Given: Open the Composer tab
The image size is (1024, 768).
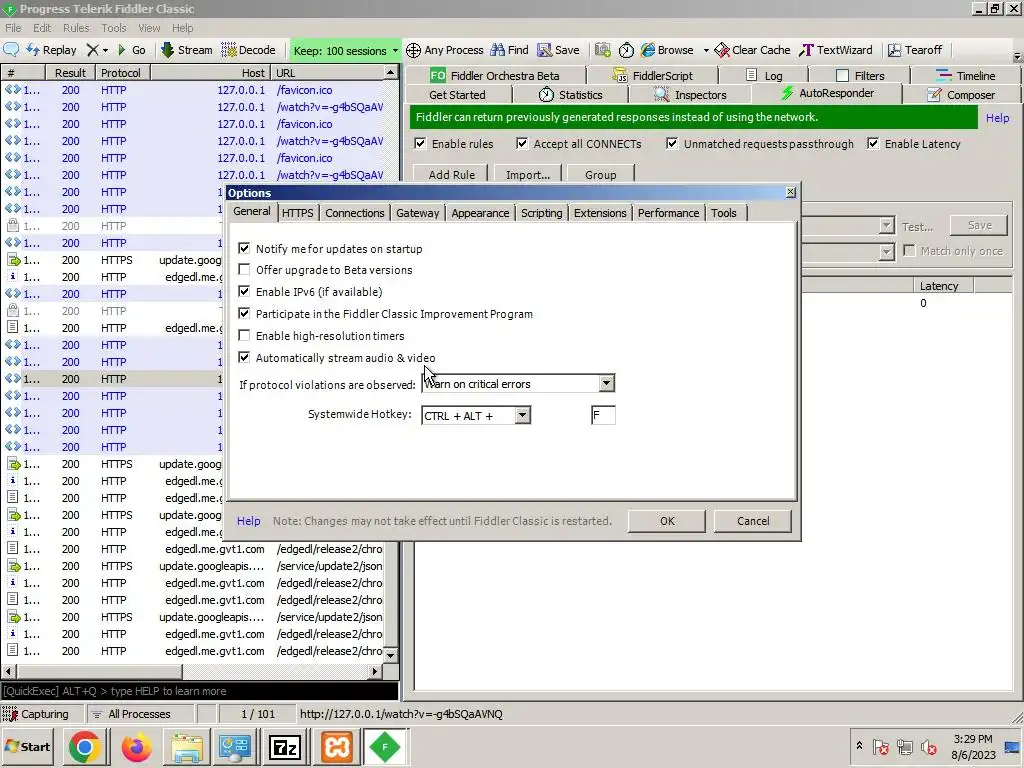Looking at the screenshot, I should [x=961, y=95].
